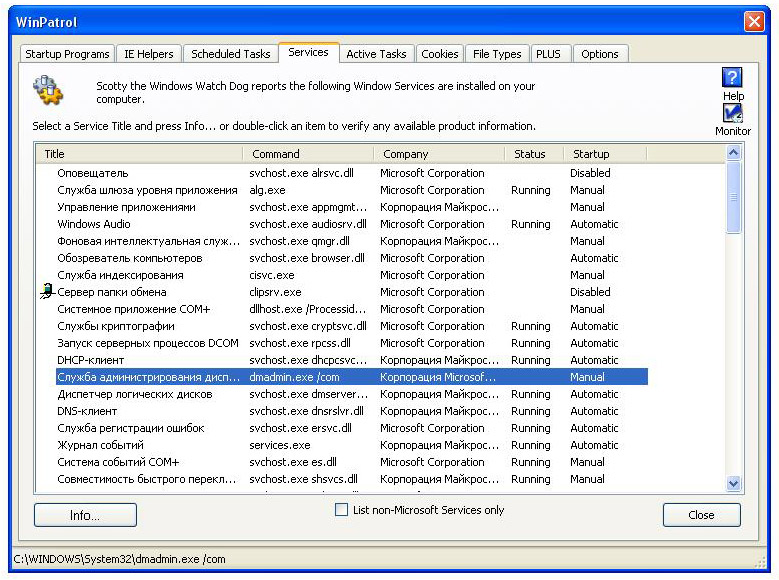Screen dimensions: 779x580
Task: Select Служба администрирования дисп... row
Action: pyautogui.click(x=352, y=377)
